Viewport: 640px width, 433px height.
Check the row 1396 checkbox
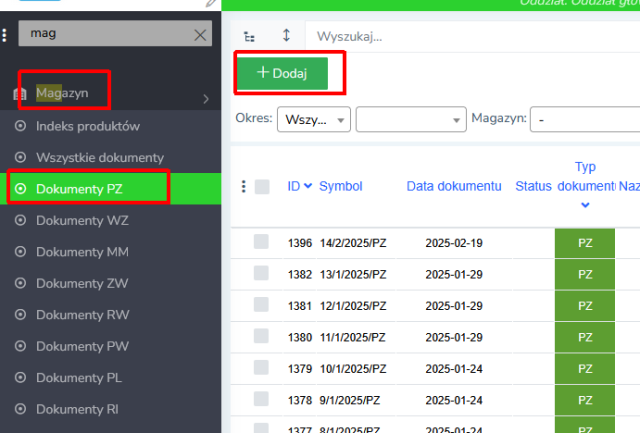click(x=261, y=241)
